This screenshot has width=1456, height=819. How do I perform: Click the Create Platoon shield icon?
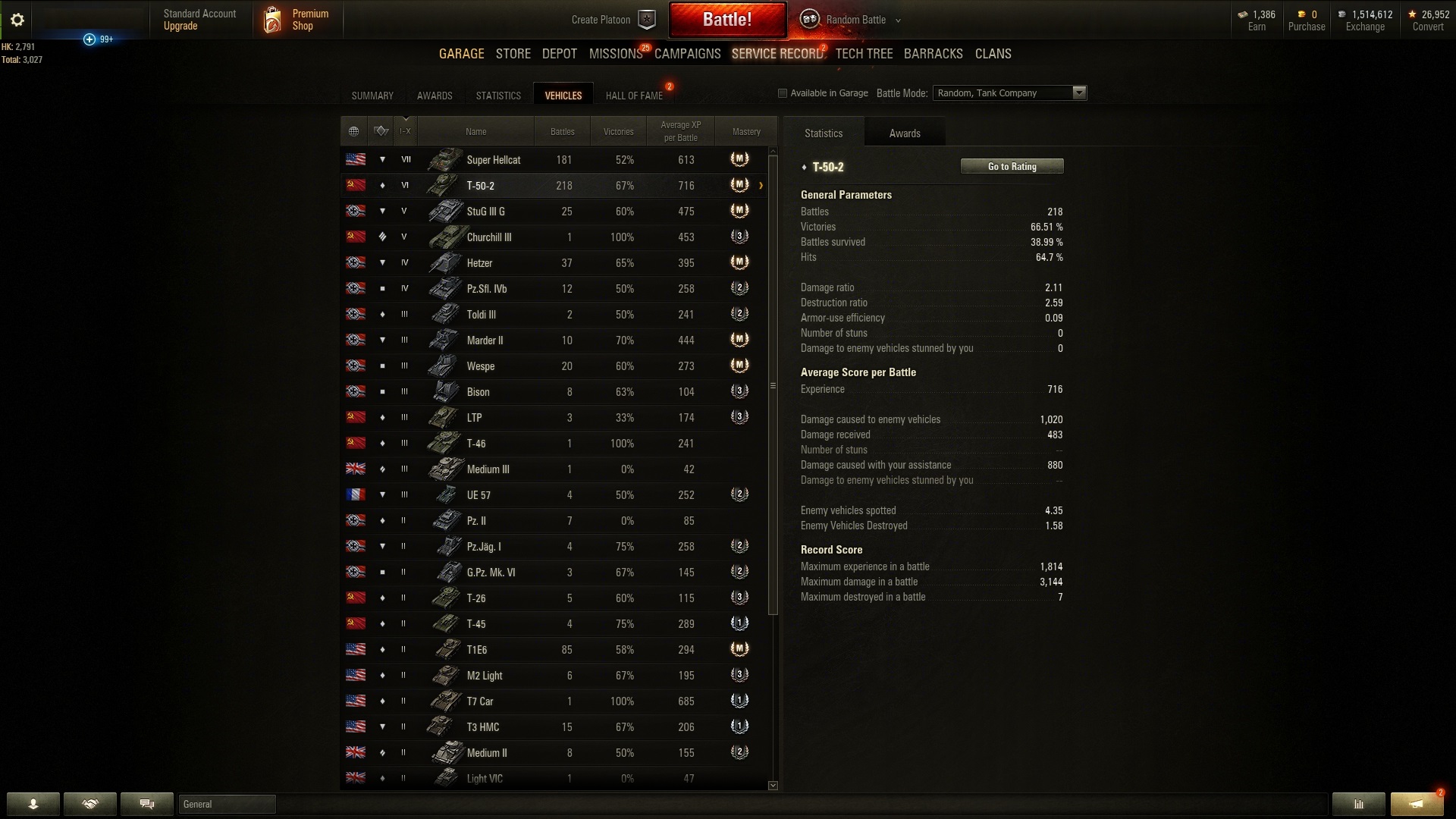[x=647, y=20]
